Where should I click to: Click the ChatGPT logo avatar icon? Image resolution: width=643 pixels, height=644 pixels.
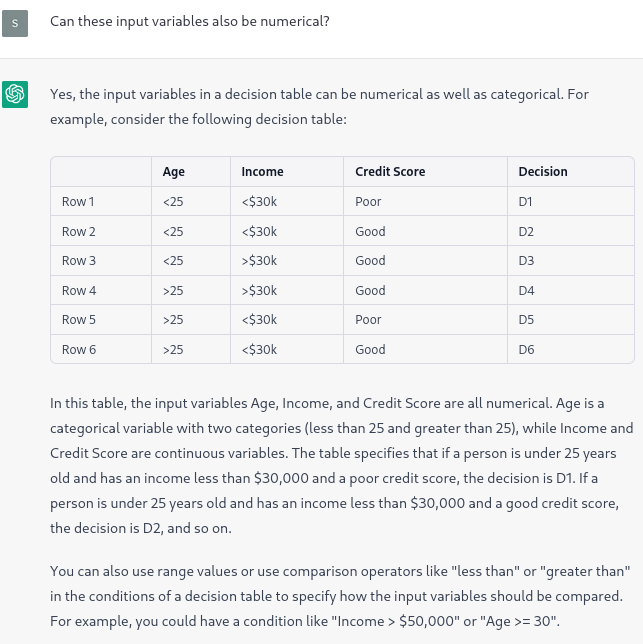[x=15, y=94]
